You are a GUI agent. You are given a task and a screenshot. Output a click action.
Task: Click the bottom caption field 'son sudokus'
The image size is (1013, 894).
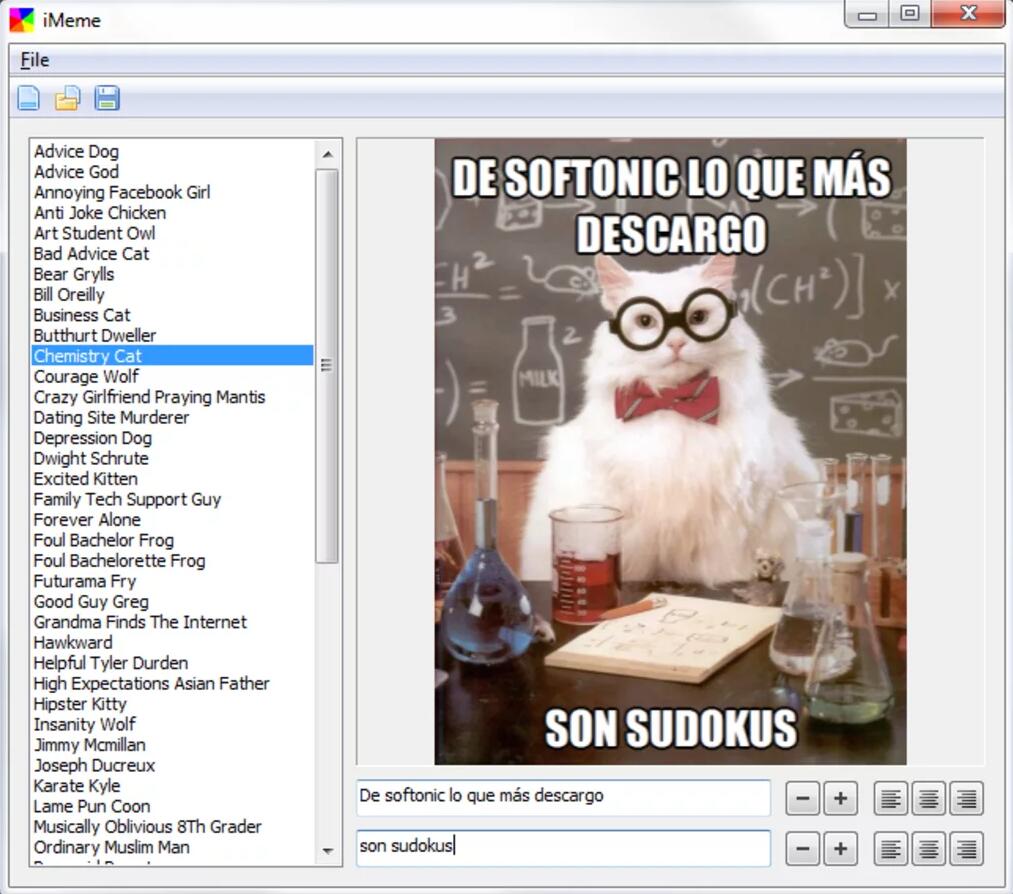563,847
